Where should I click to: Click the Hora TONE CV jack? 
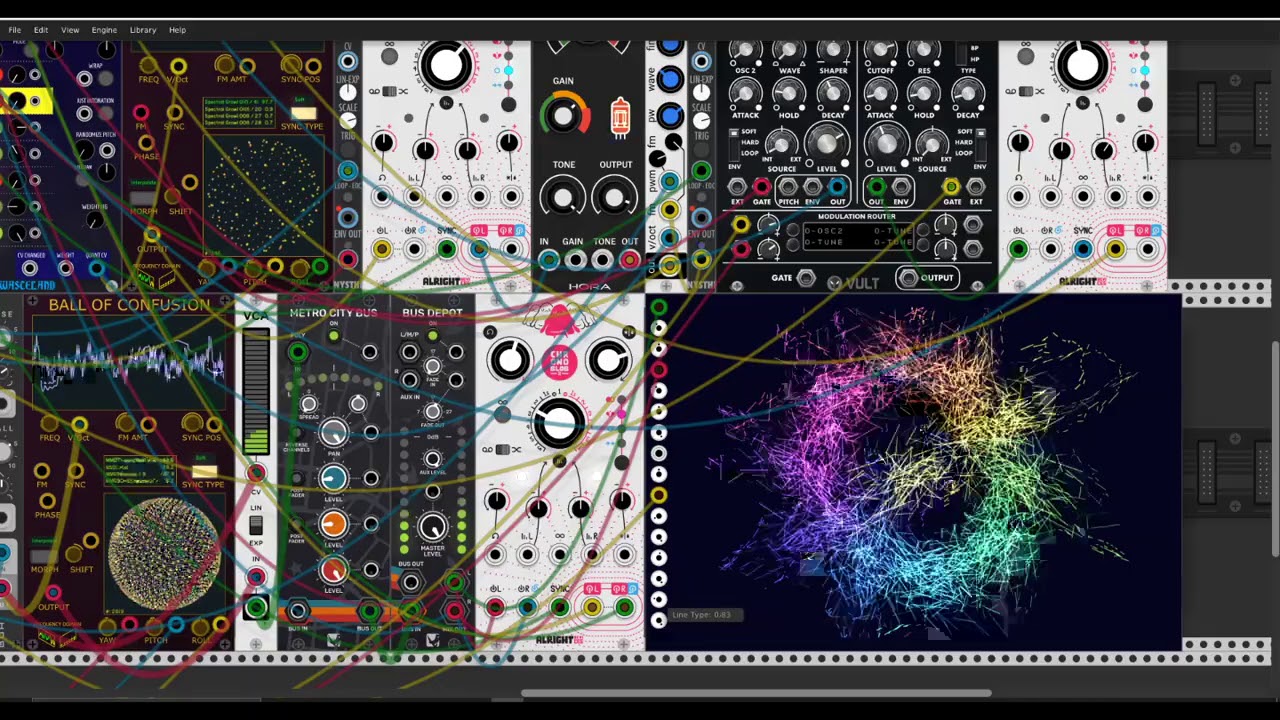tap(602, 260)
